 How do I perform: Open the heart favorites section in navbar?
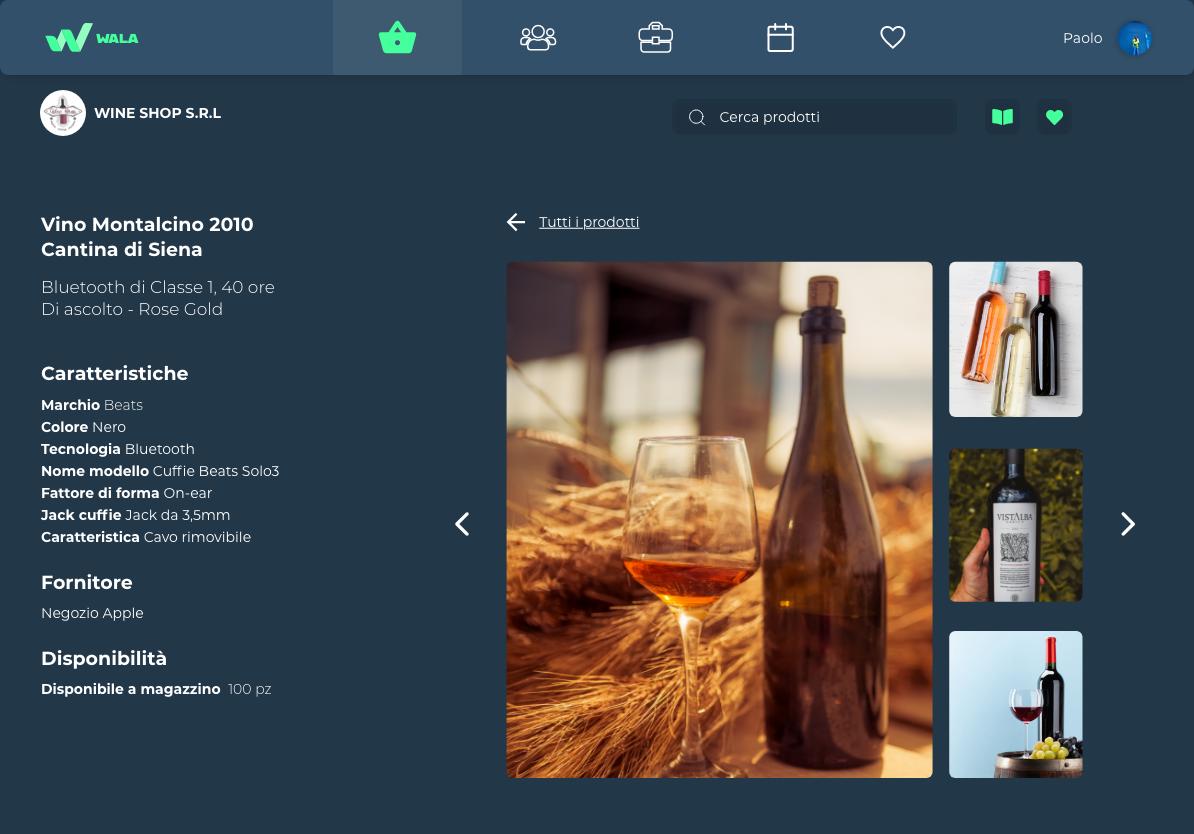click(x=892, y=37)
